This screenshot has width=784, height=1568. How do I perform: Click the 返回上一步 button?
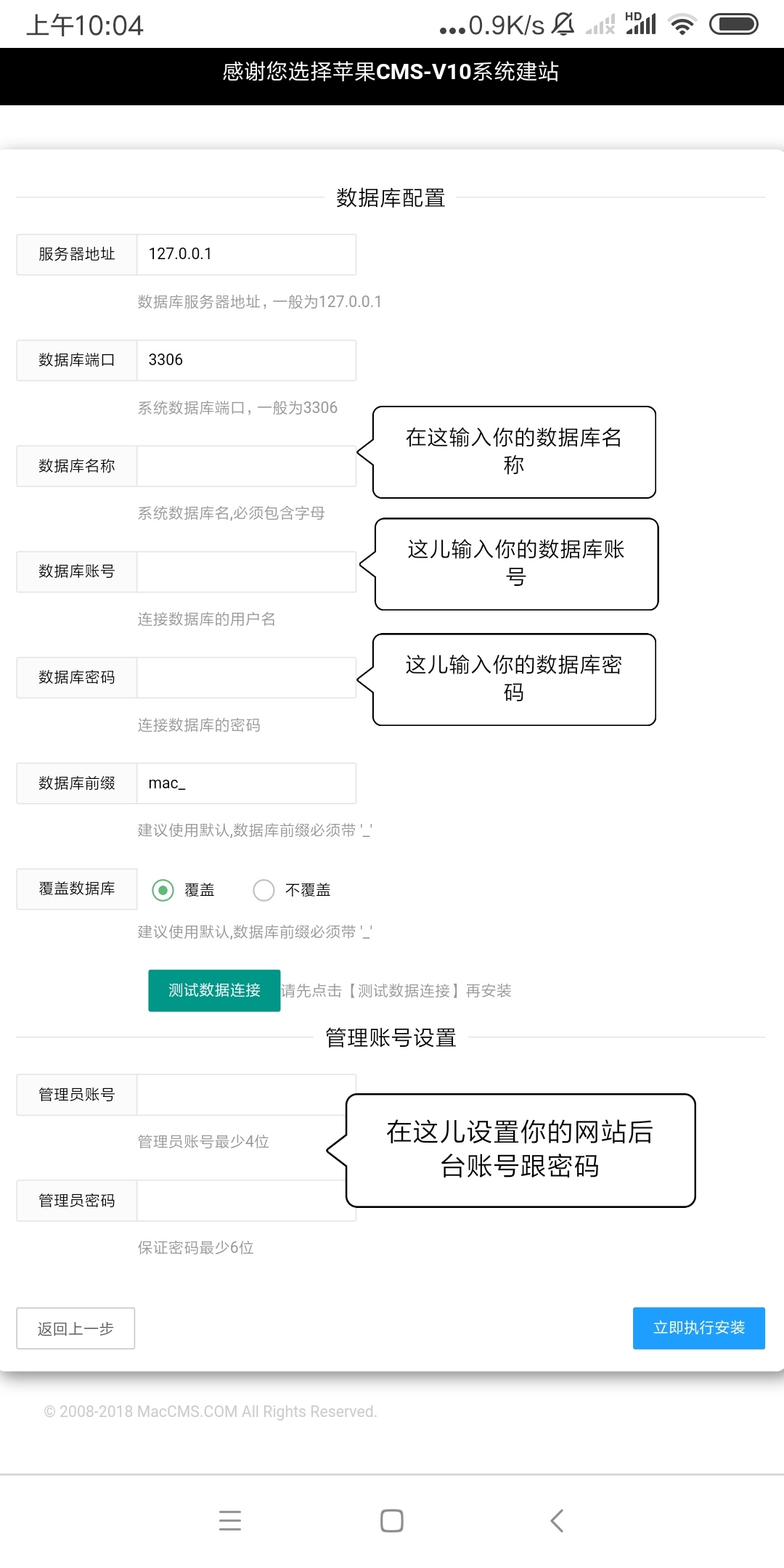75,1328
